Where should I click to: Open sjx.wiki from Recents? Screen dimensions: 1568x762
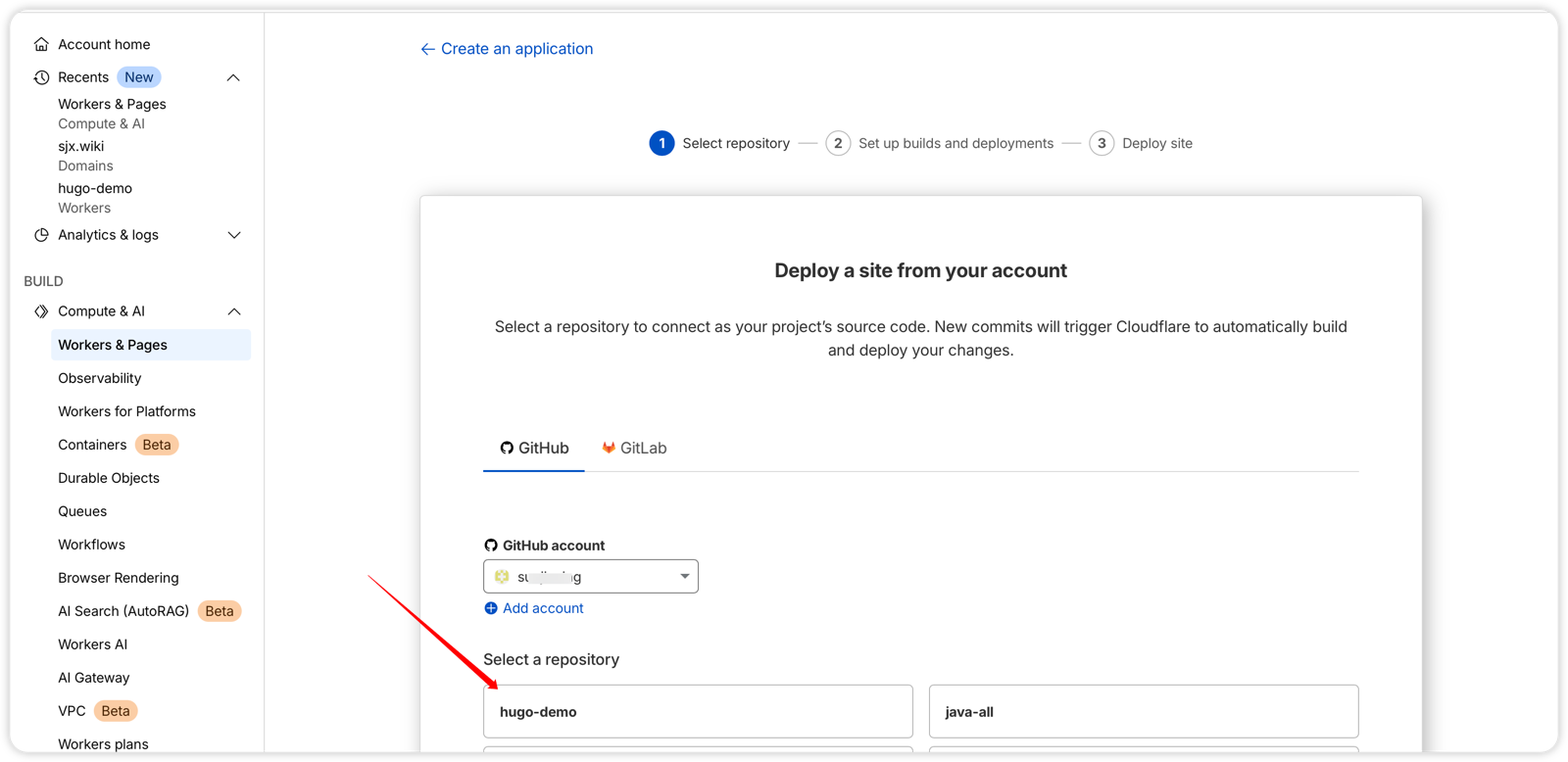81,146
